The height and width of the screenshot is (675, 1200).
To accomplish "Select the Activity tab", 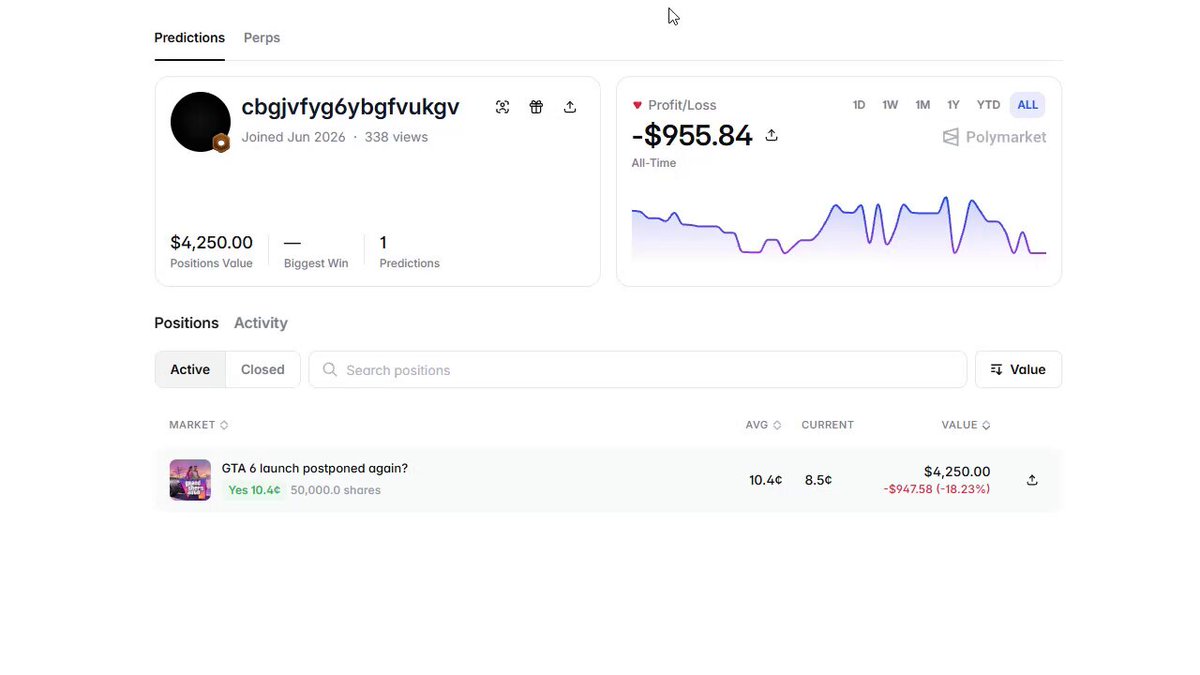I will pyautogui.click(x=261, y=323).
